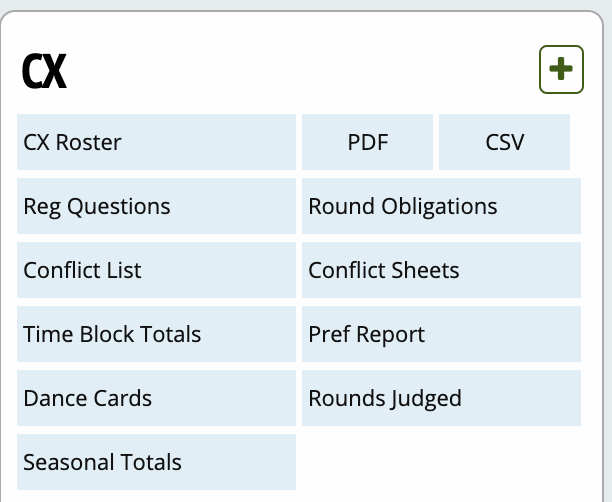The height and width of the screenshot is (502, 612).
Task: Select the Seasonal Totals menu entry
Action: coord(157,462)
